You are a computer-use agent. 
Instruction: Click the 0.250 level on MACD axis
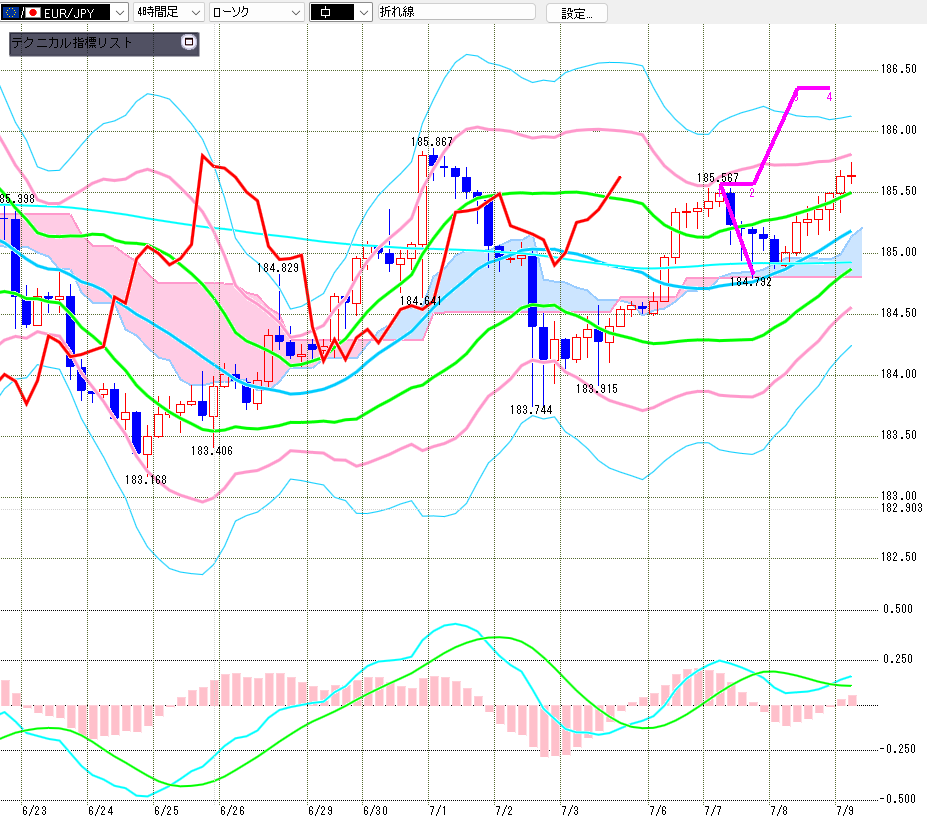coord(898,659)
